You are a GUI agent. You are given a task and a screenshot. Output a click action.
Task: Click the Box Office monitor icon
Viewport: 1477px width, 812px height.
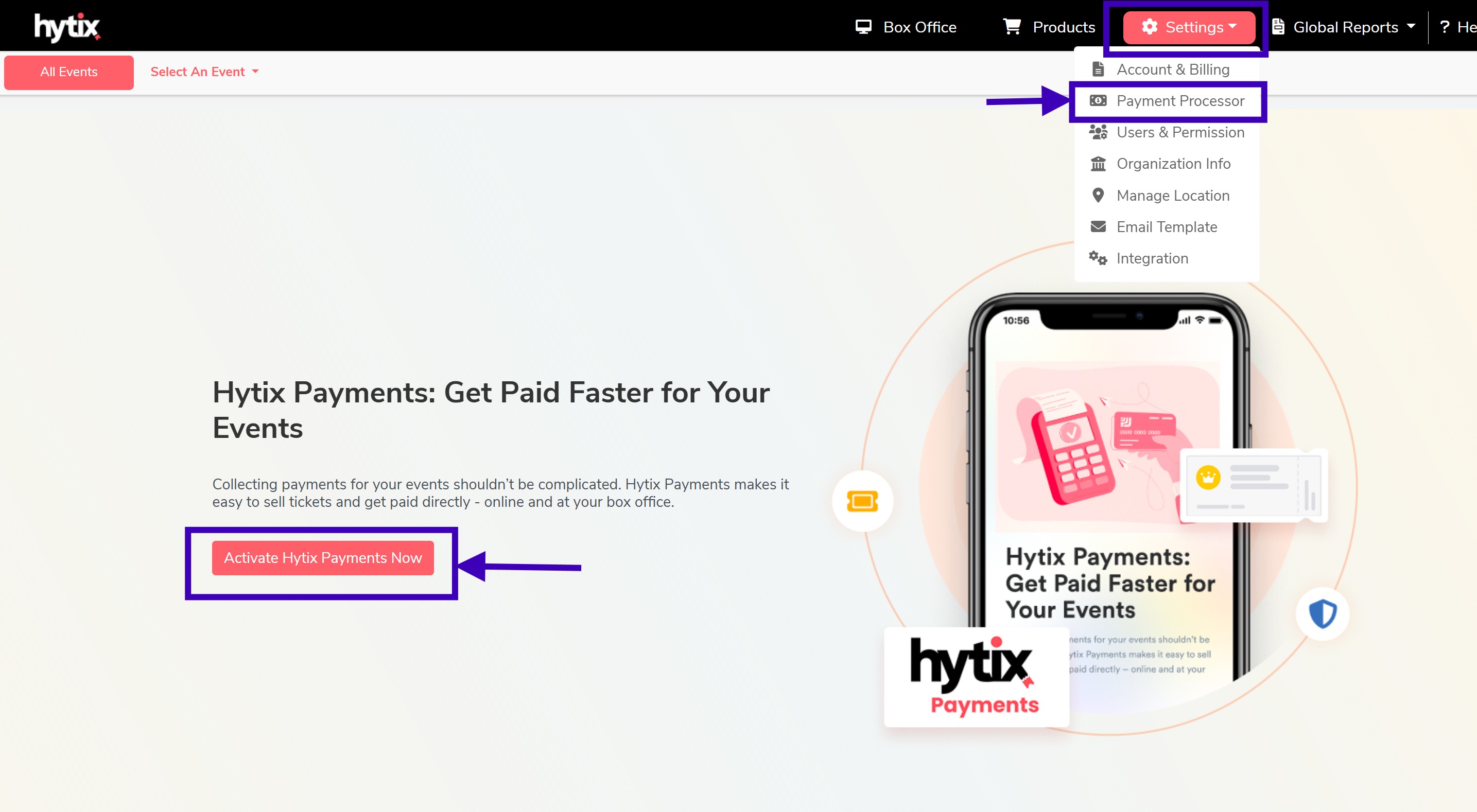click(863, 27)
